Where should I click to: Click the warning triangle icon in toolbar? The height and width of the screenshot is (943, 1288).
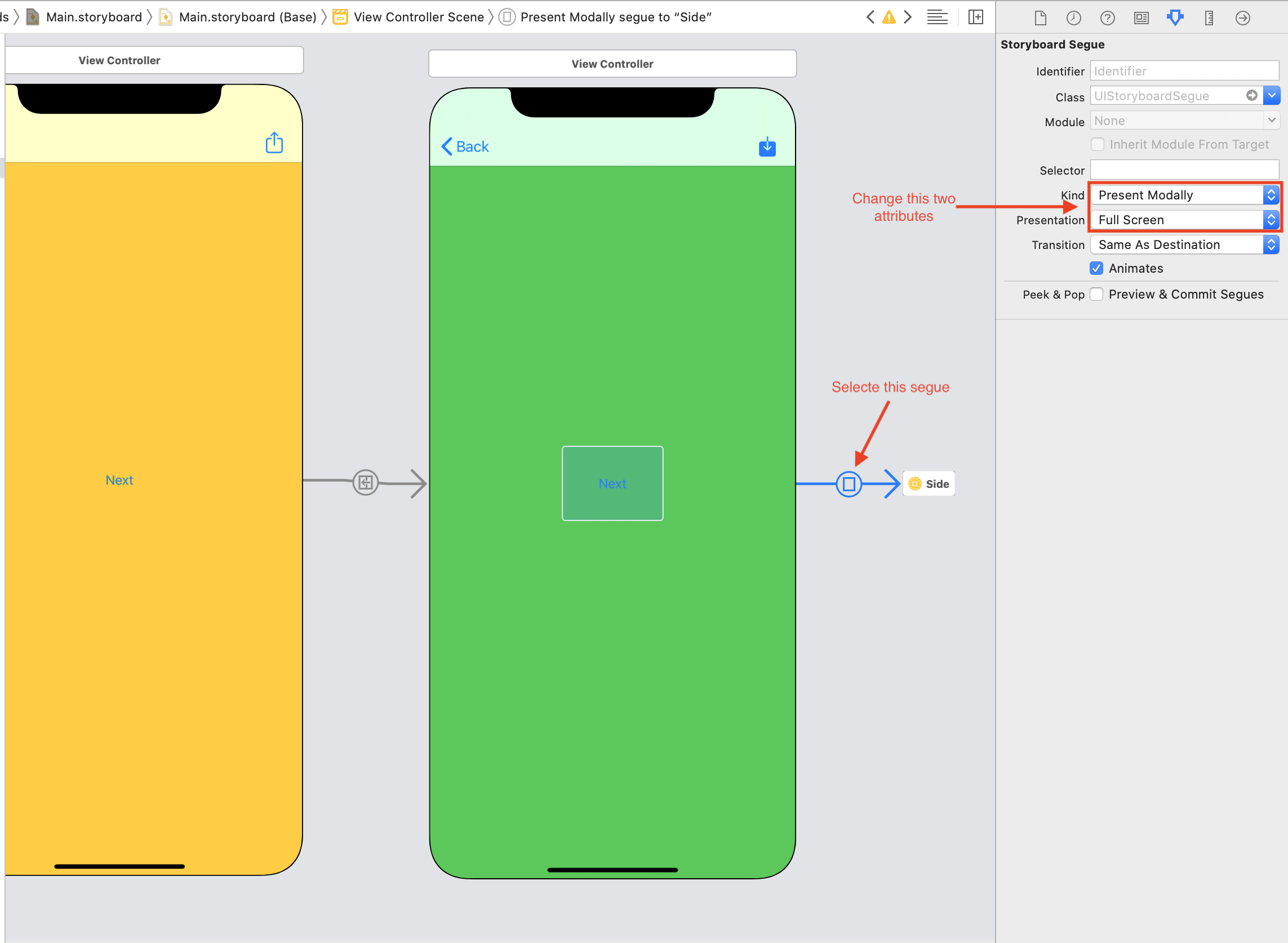tap(889, 16)
